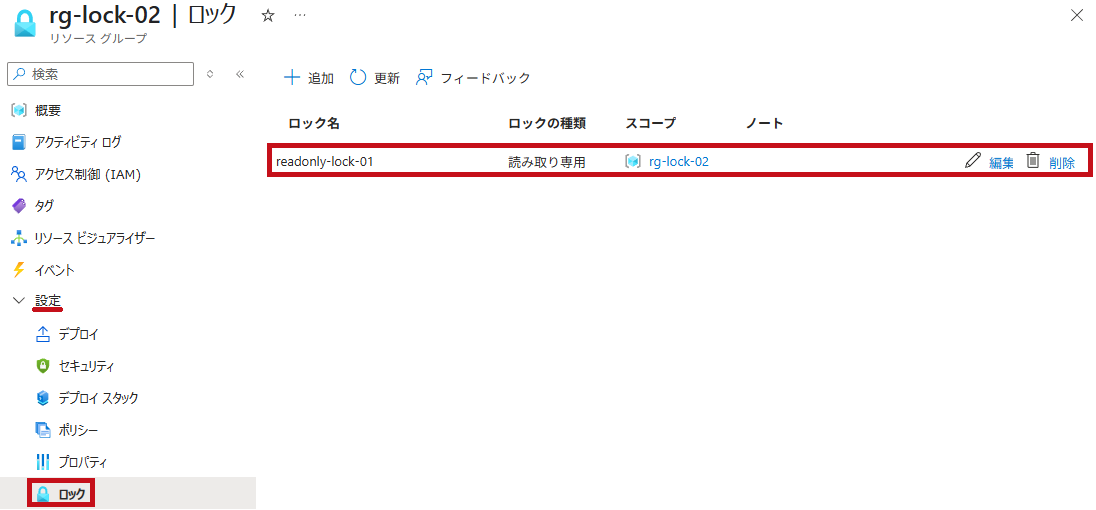The image size is (1096, 510).
Task: Click the 検索 search input field
Action: 100,74
